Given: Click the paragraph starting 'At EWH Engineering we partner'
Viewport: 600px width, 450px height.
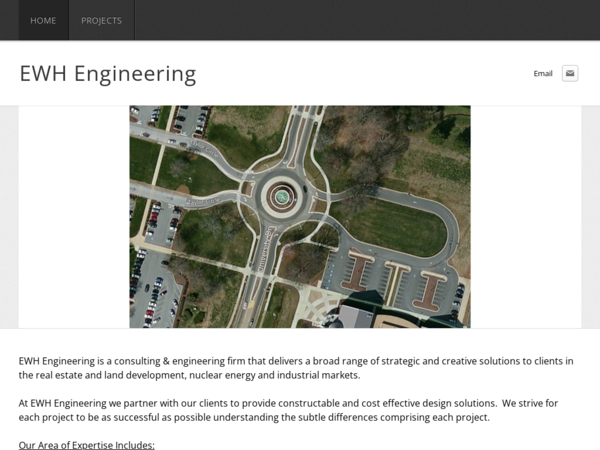Looking at the screenshot, I should click(x=288, y=410).
